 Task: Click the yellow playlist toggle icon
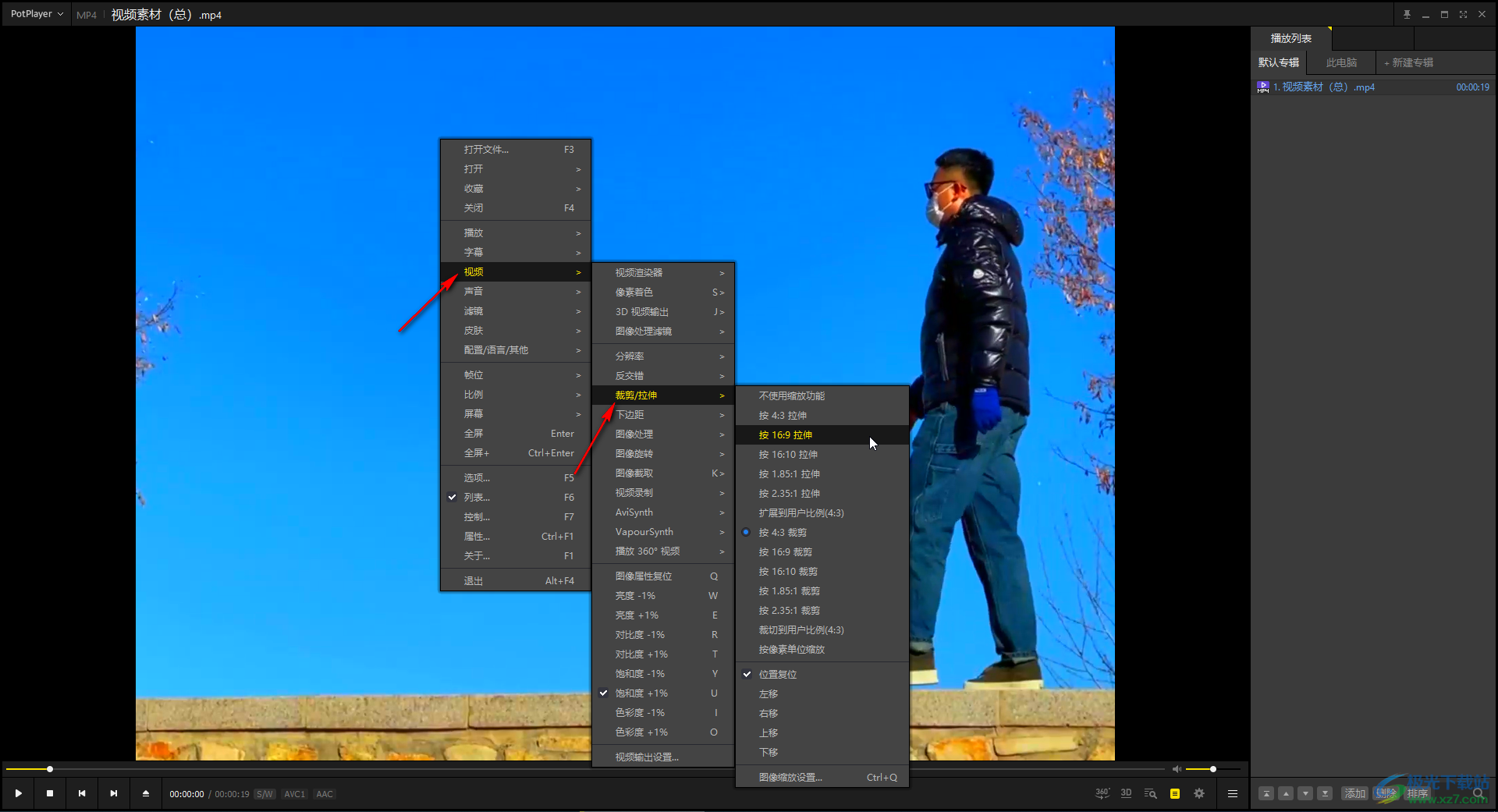[1175, 793]
